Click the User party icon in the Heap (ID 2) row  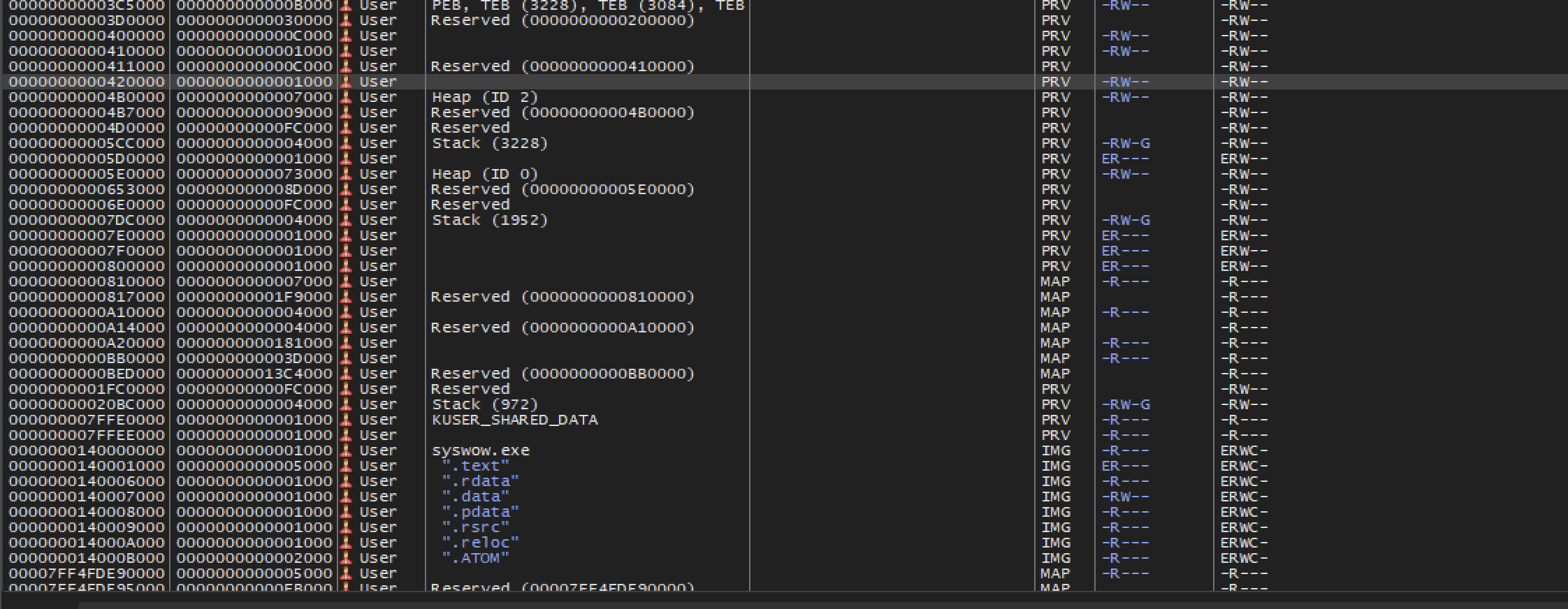tap(345, 97)
